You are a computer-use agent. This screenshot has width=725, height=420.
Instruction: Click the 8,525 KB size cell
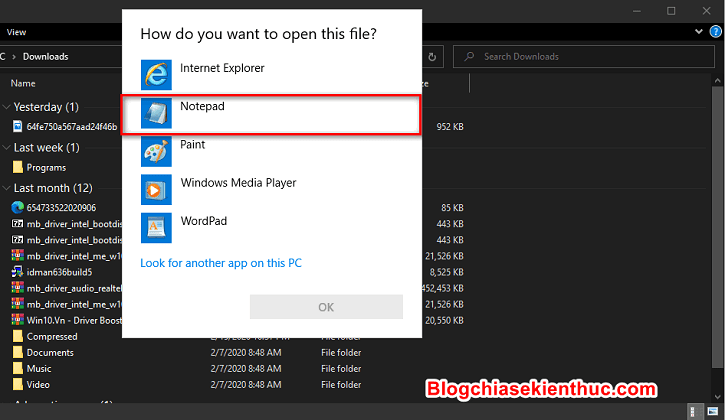pos(446,272)
